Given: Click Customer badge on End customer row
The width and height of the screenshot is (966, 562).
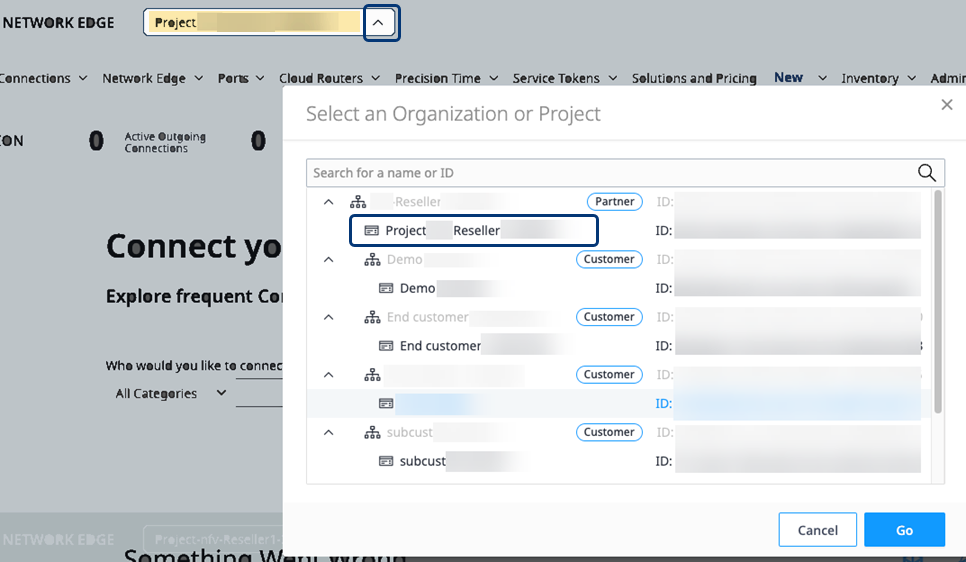Looking at the screenshot, I should [x=609, y=317].
